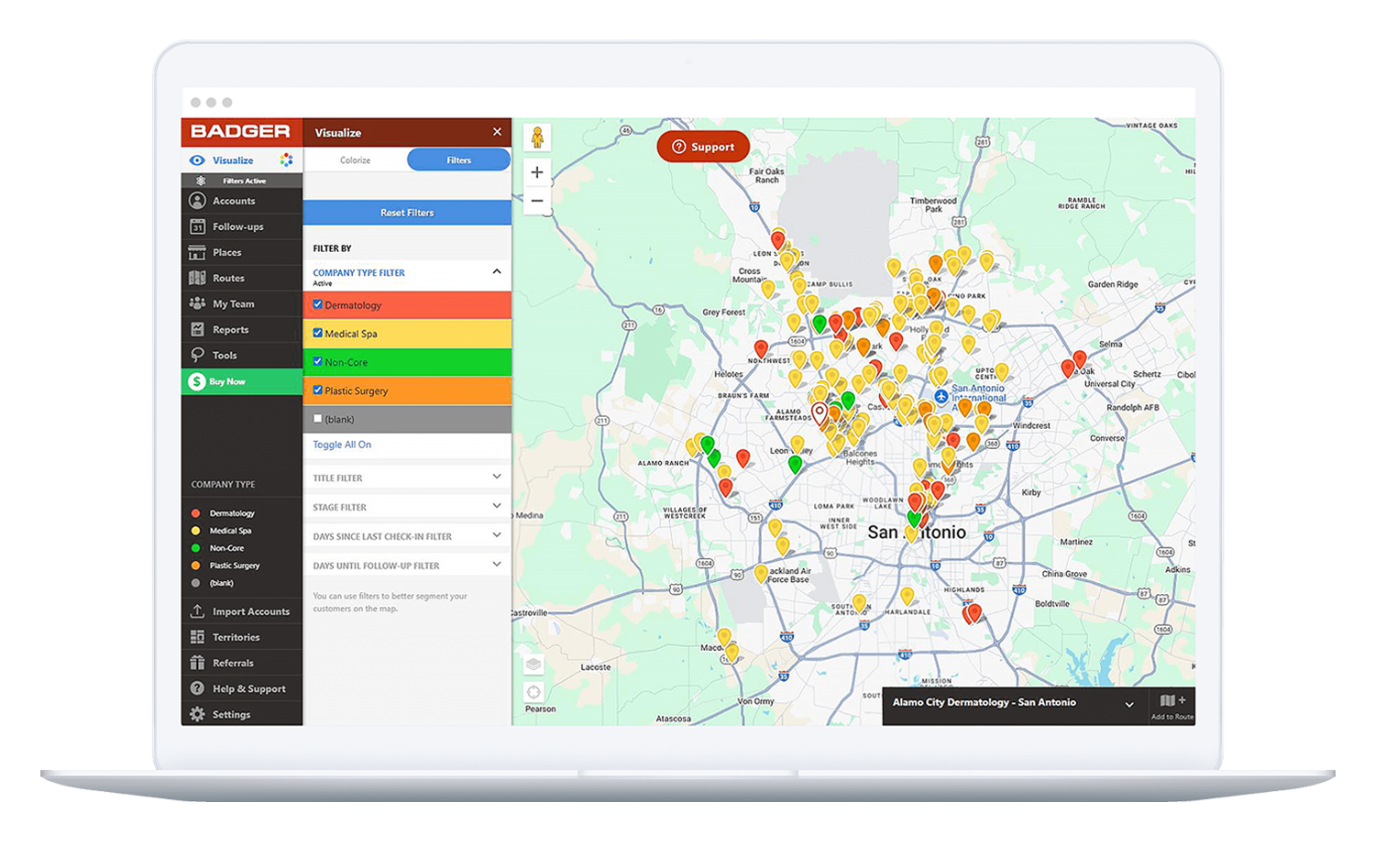Click the Toggle All On link
The height and width of the screenshot is (868, 1375).
pyautogui.click(x=342, y=445)
